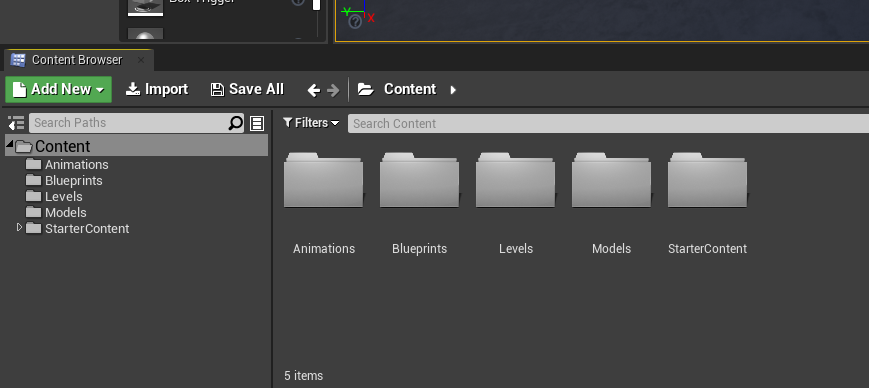The width and height of the screenshot is (869, 388).
Task: Open the Filters dropdown
Action: tap(311, 123)
